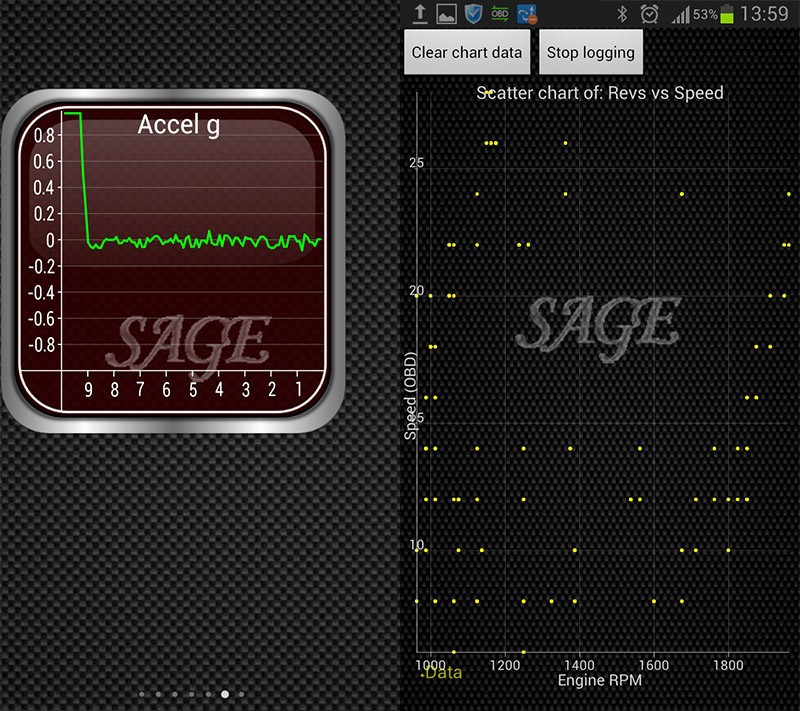Tap the battery level icon

(x=727, y=14)
